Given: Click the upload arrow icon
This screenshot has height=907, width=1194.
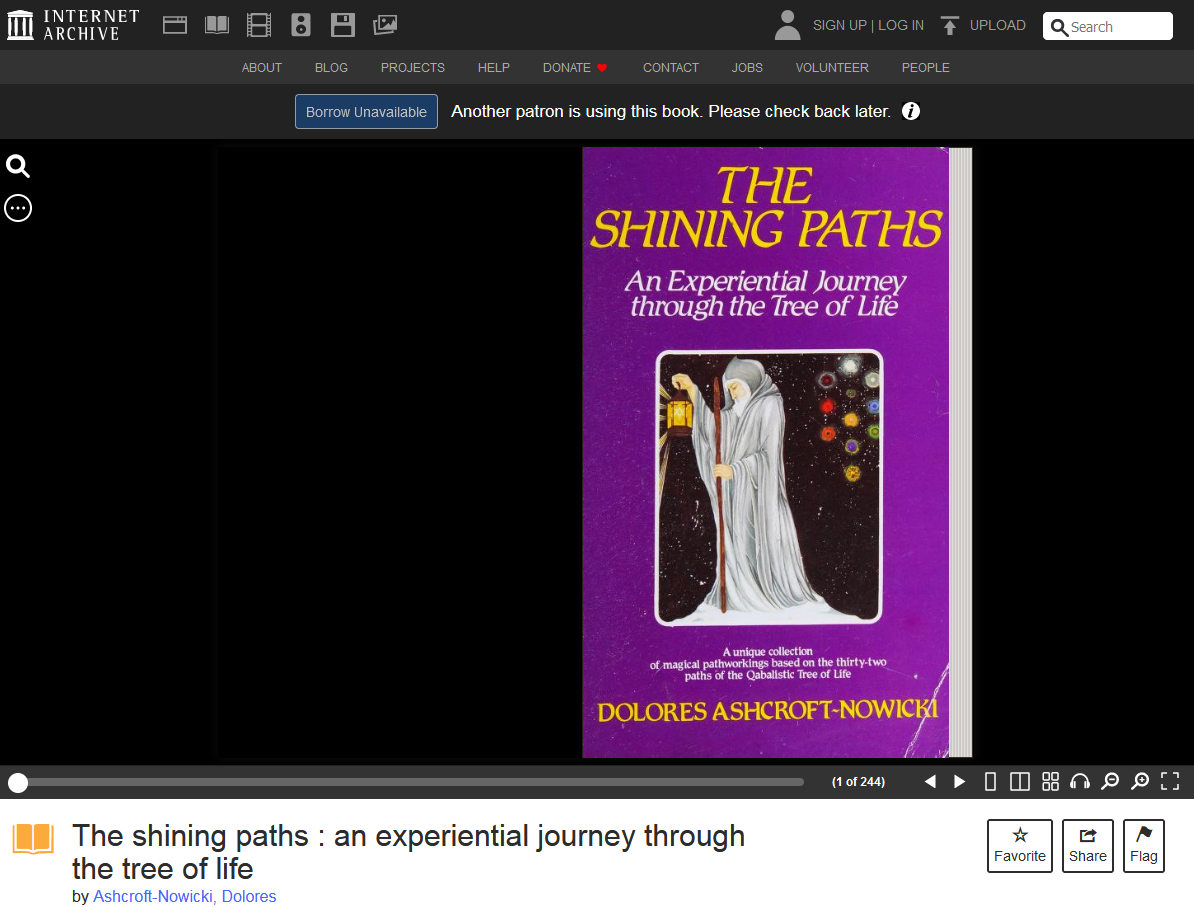Looking at the screenshot, I should (949, 26).
